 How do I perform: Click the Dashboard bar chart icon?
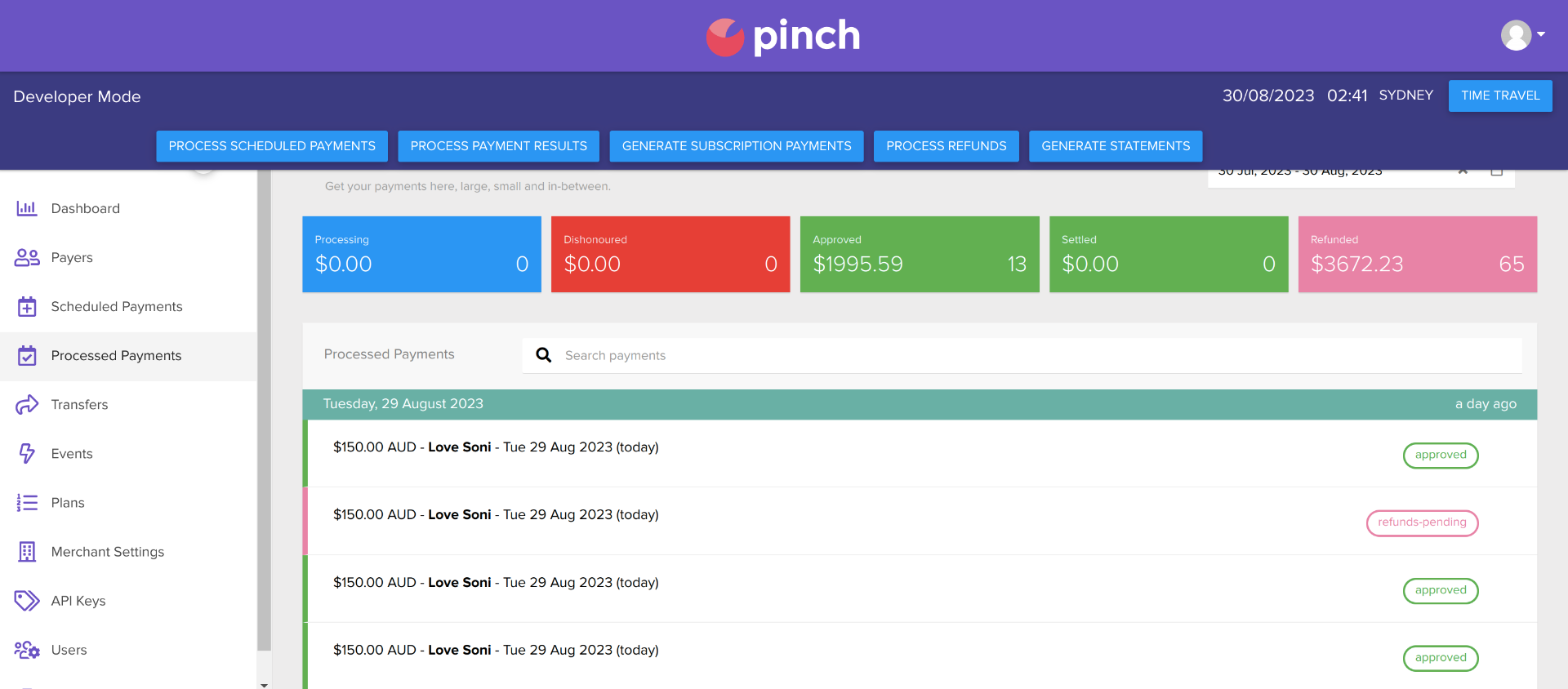click(27, 208)
